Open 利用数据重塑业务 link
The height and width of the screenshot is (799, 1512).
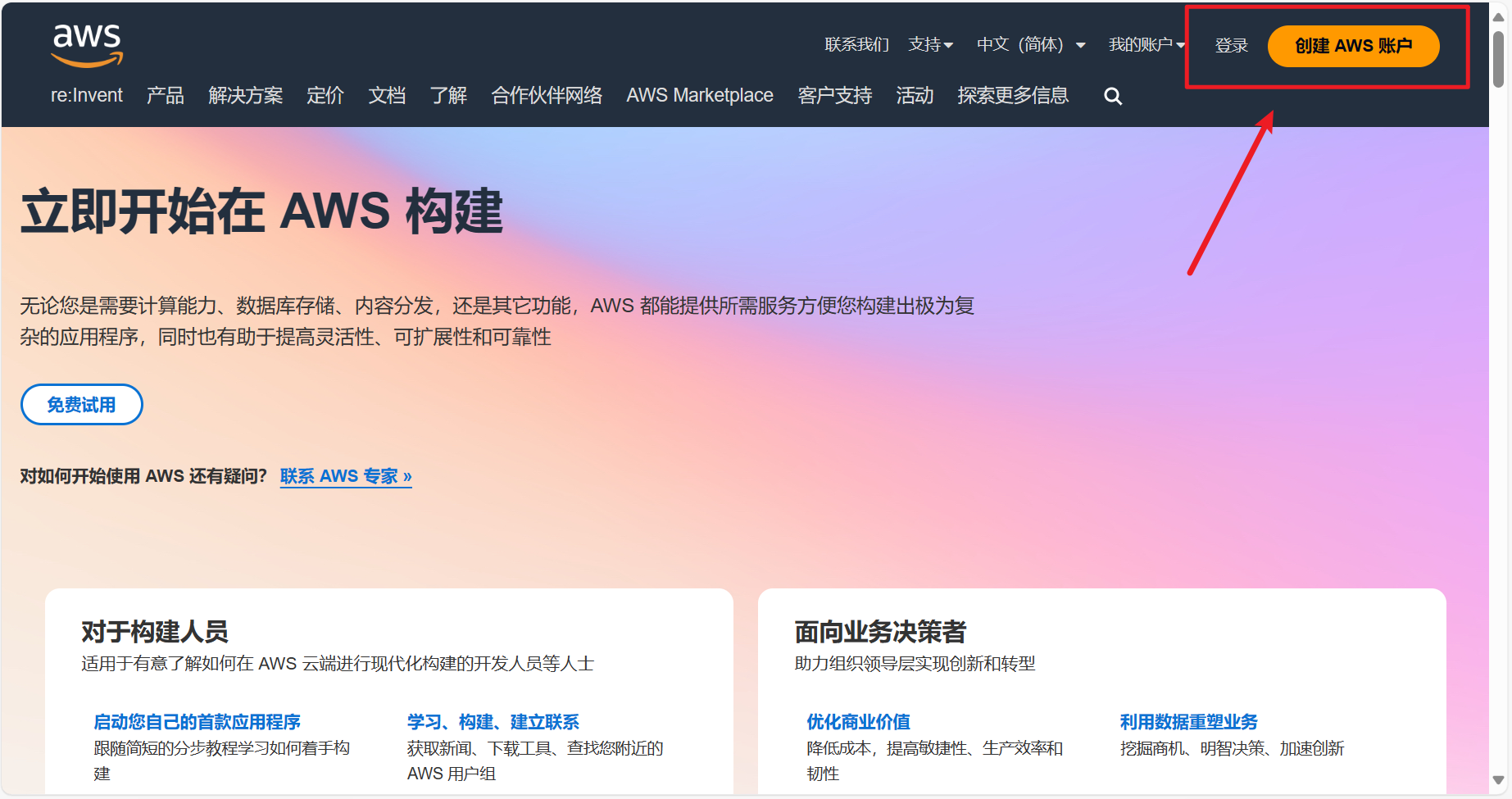pos(1188,722)
